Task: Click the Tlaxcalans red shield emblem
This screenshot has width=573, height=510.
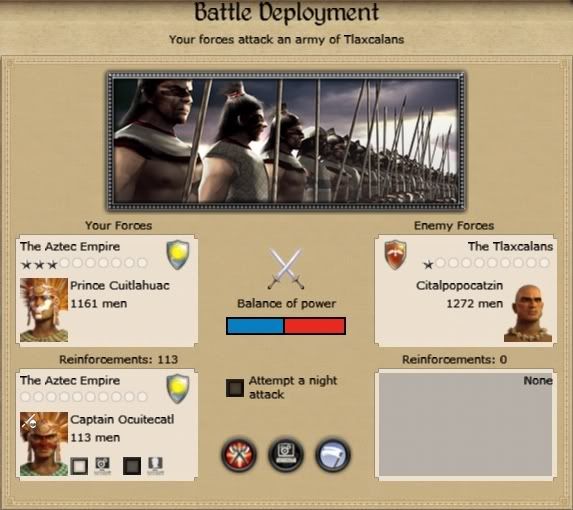Action: click(395, 255)
